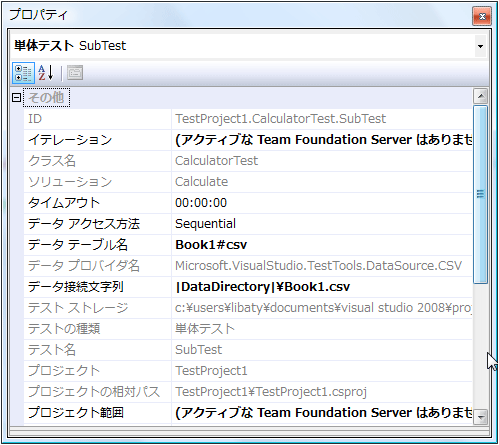Screen dimensions: 499x445
Task: Select the データ プロバイダ名 property row
Action: 248,266
